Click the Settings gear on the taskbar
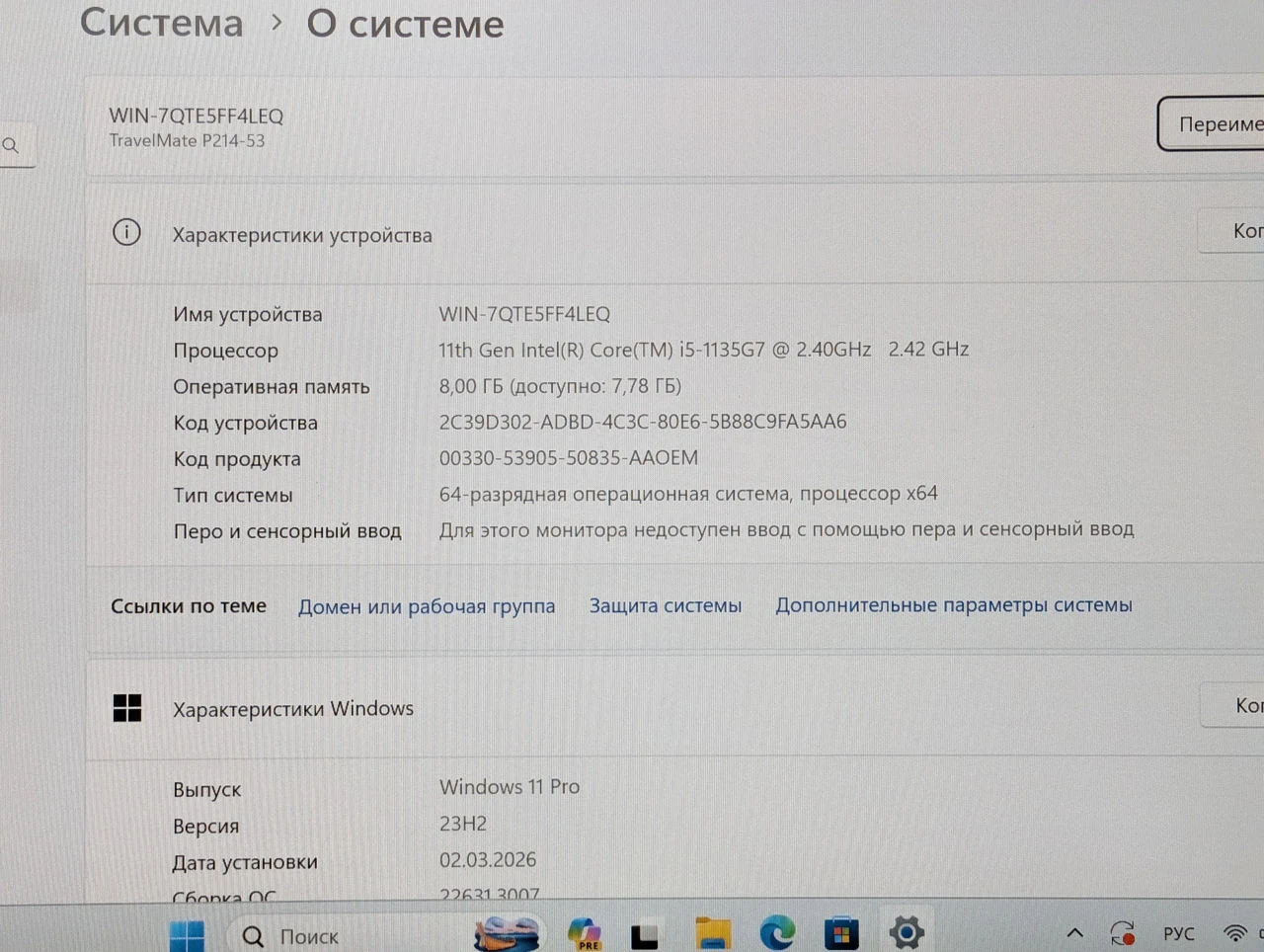This screenshot has width=1264, height=952. pos(907,932)
